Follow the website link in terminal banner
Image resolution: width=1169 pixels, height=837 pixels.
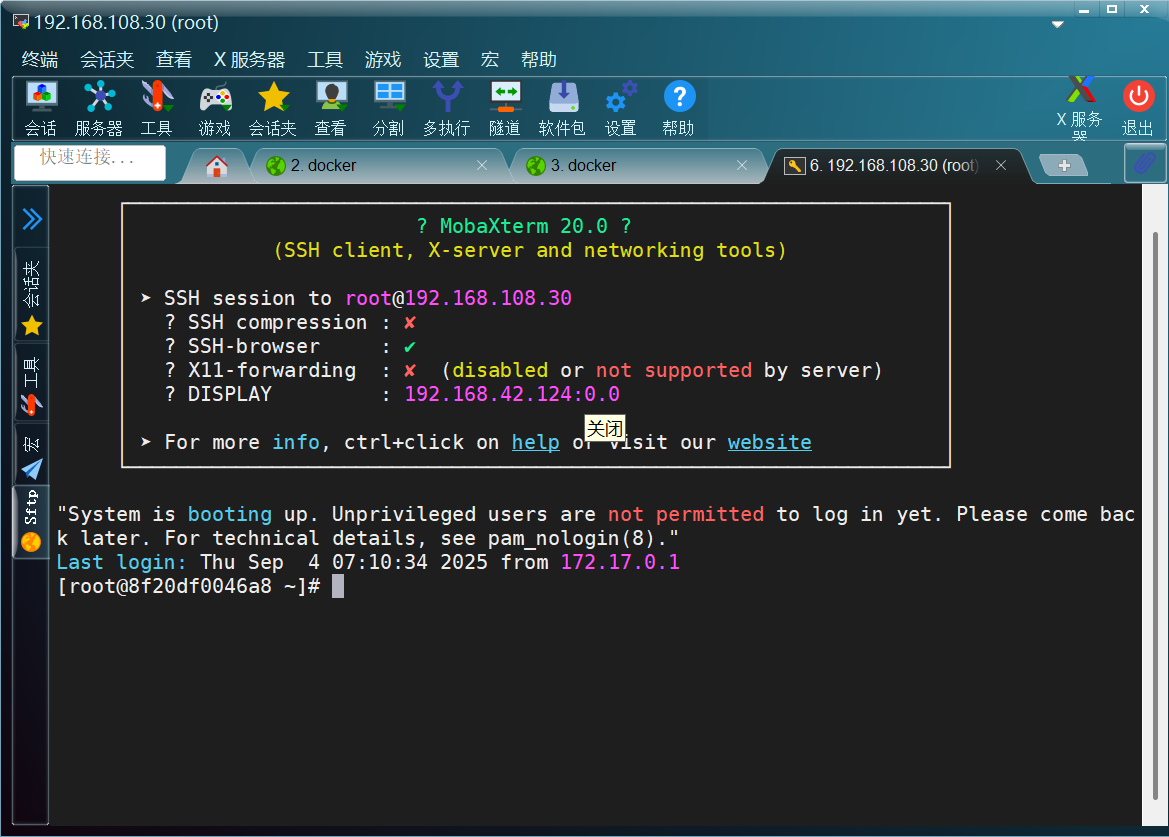769,442
